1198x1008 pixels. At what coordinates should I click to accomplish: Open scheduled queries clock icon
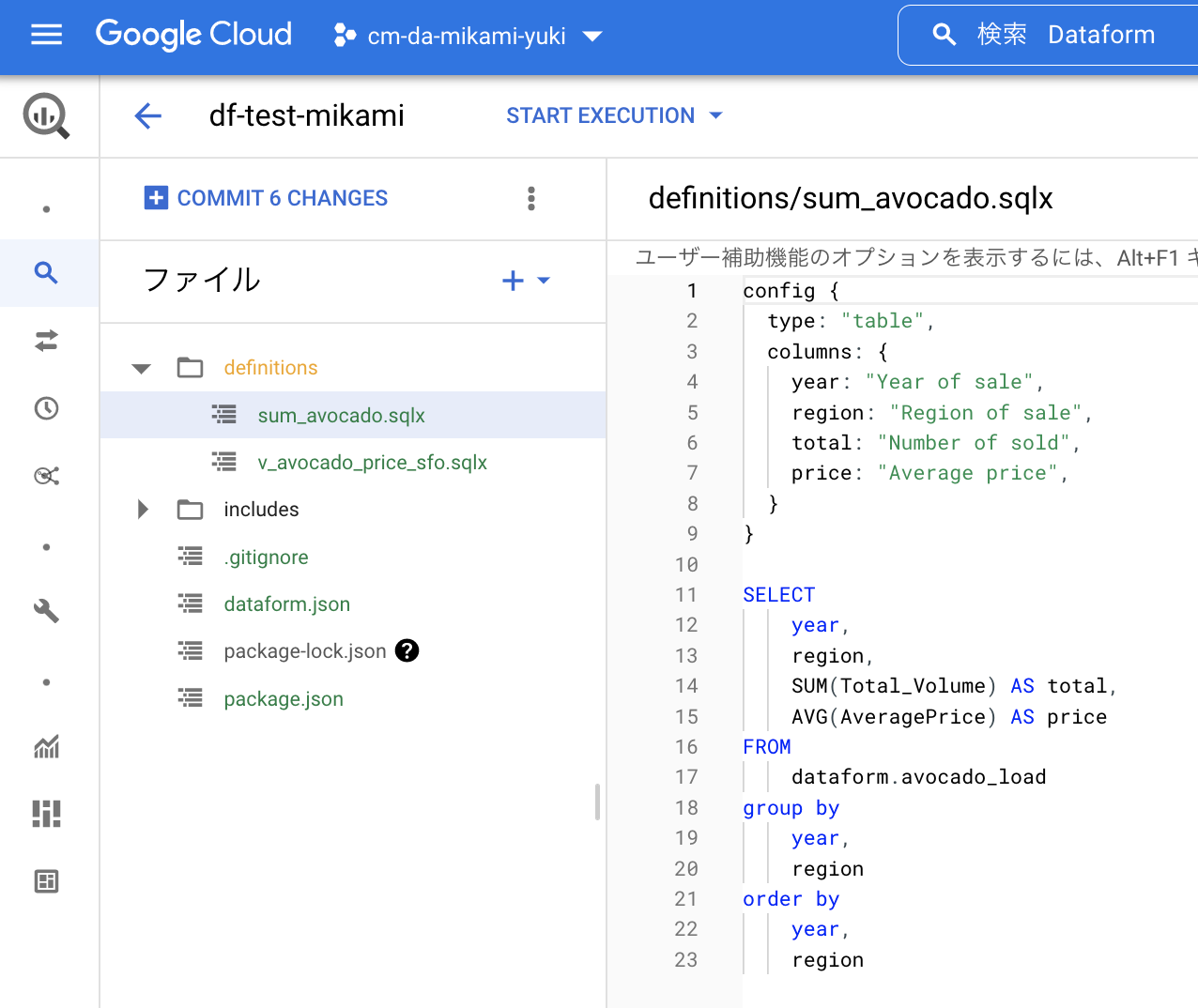46,408
